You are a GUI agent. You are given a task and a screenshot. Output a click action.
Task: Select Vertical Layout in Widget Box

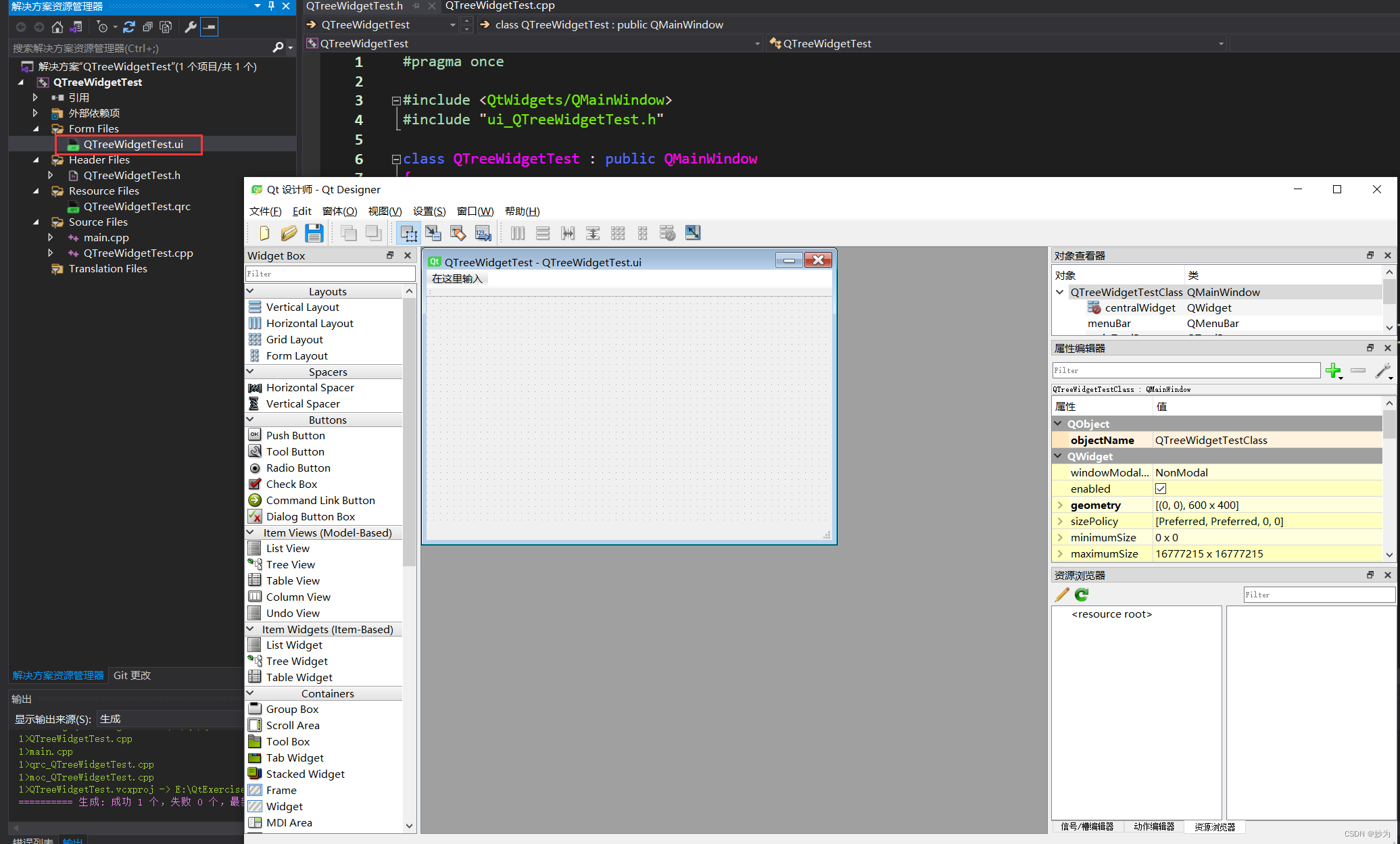click(302, 307)
